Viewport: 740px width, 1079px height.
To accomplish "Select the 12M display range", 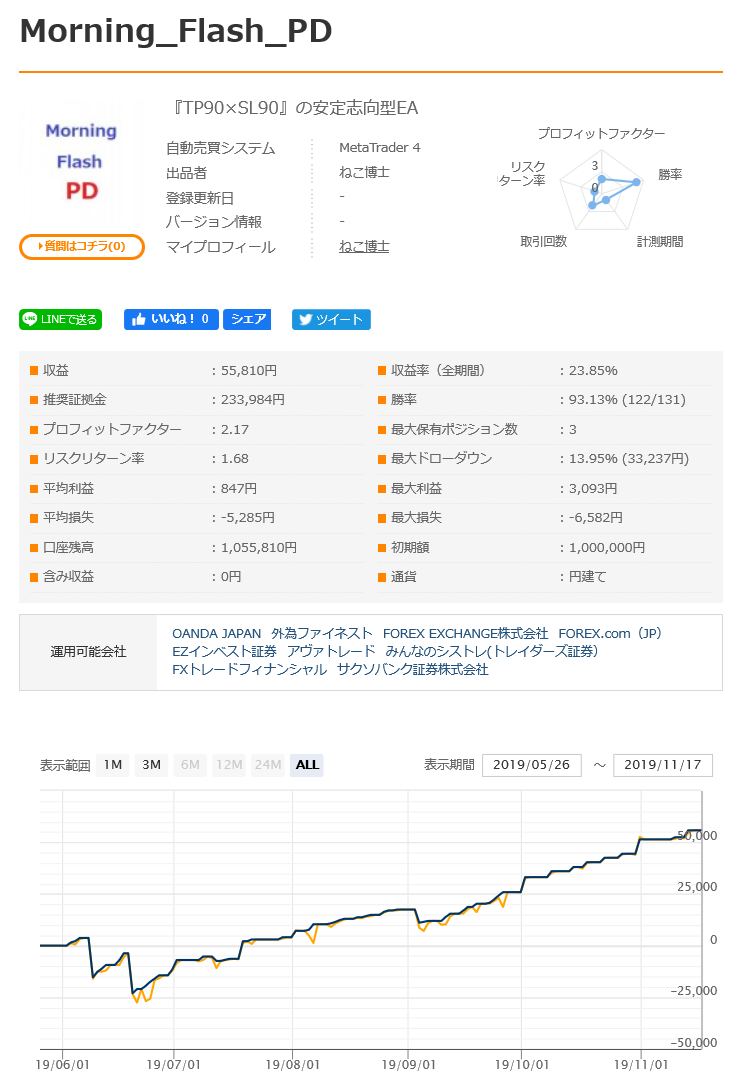I will pyautogui.click(x=229, y=765).
